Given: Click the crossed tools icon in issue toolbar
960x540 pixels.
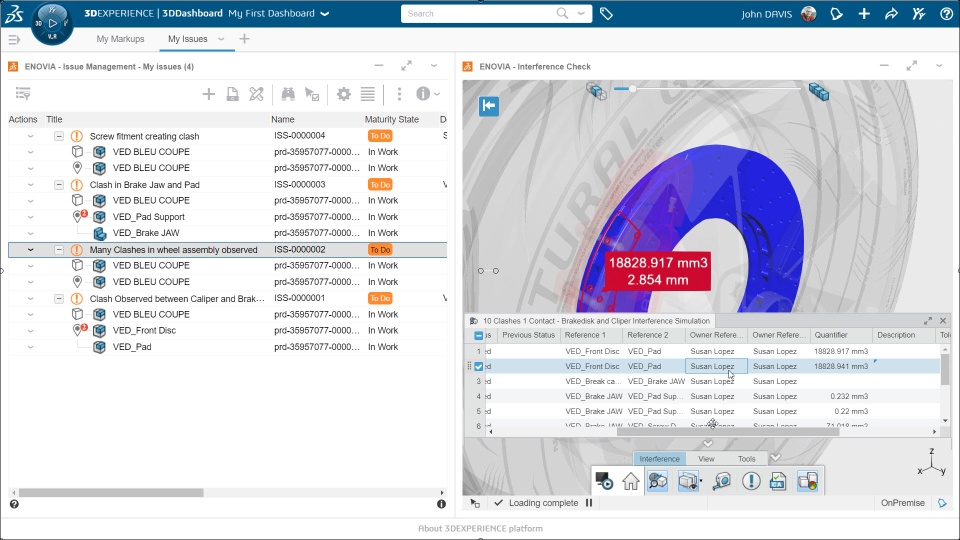Looking at the screenshot, I should (x=257, y=94).
